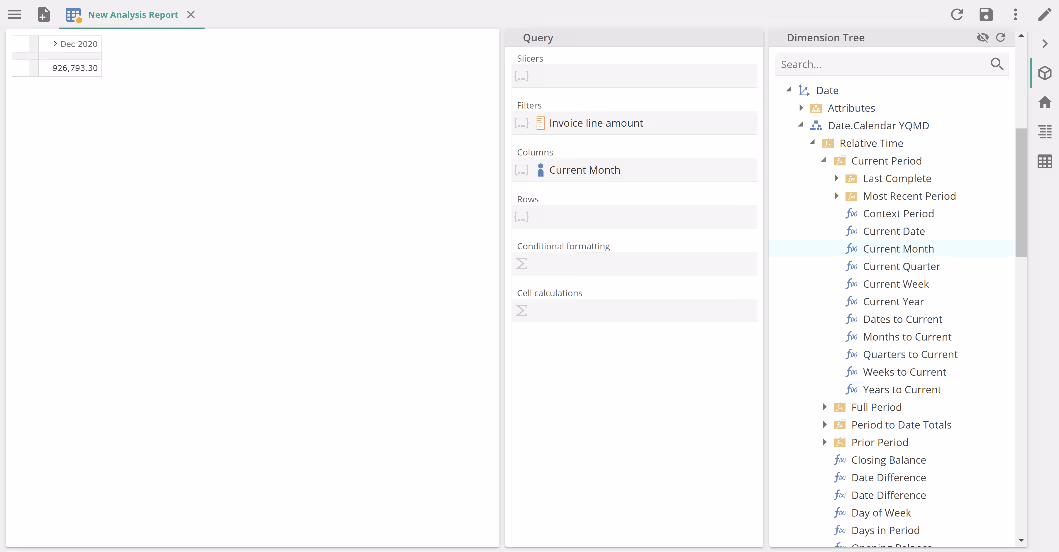Expand the Last Complete folder

tap(837, 179)
